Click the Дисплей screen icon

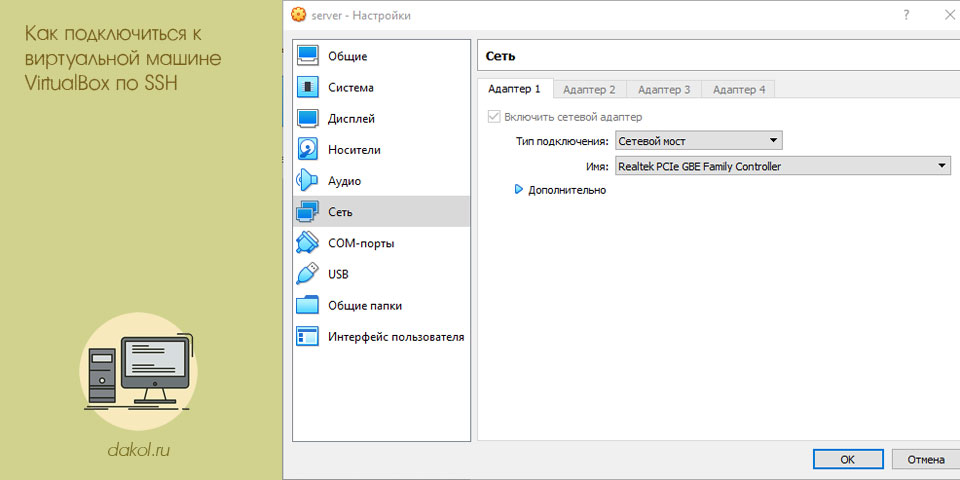308,119
